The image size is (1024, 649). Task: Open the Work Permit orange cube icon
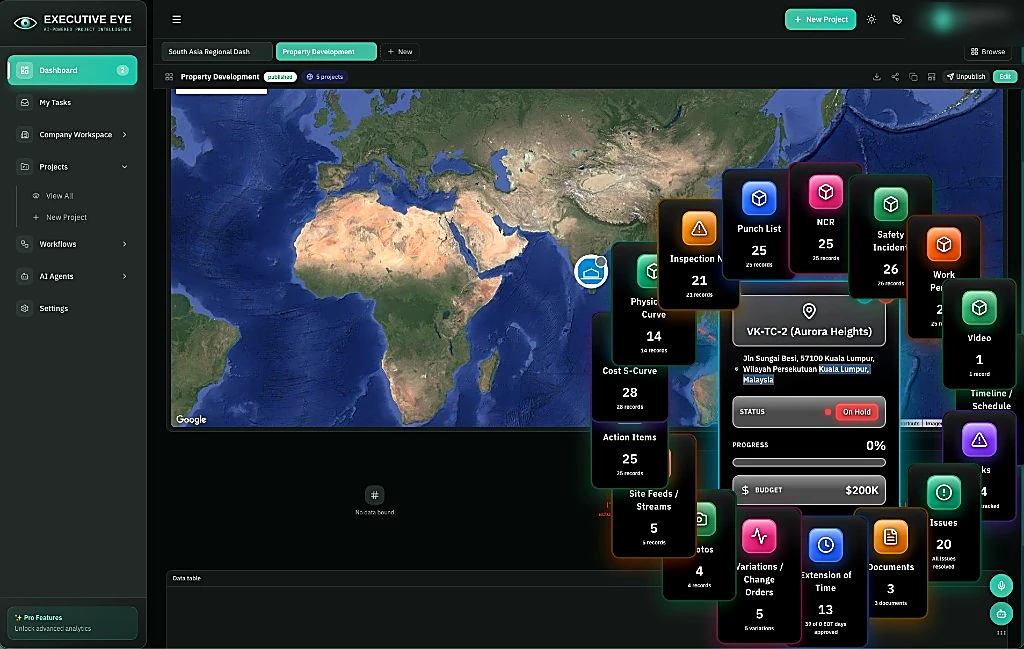(944, 244)
